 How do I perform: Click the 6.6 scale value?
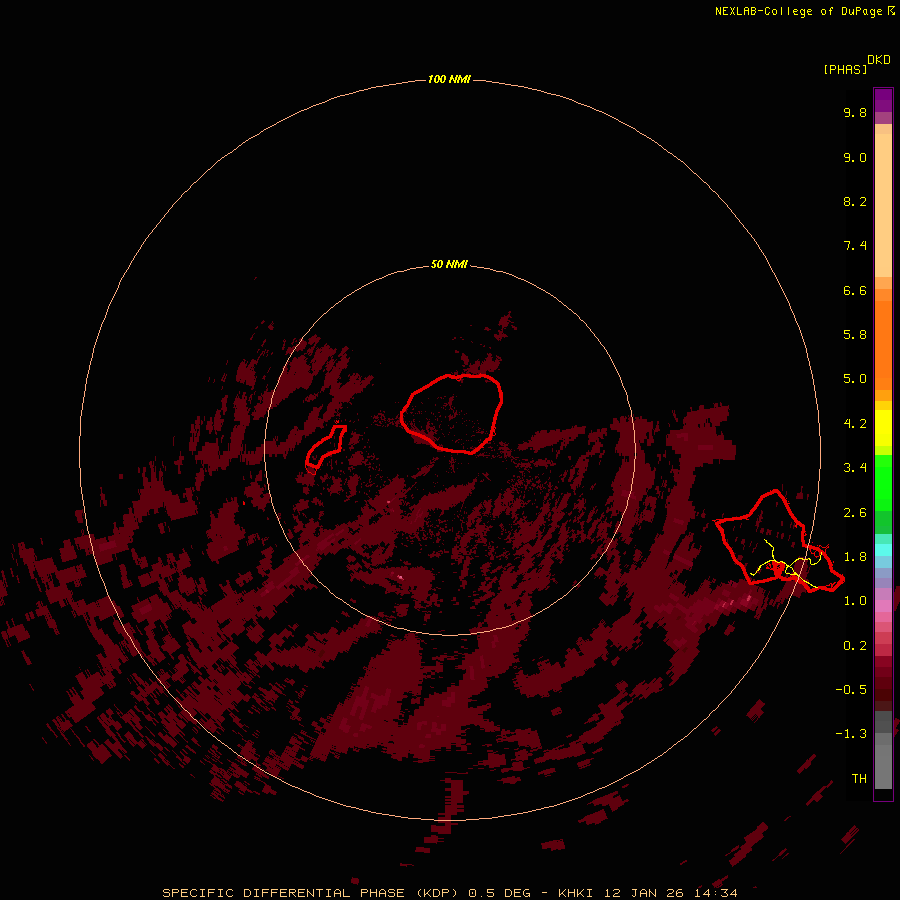click(x=855, y=290)
